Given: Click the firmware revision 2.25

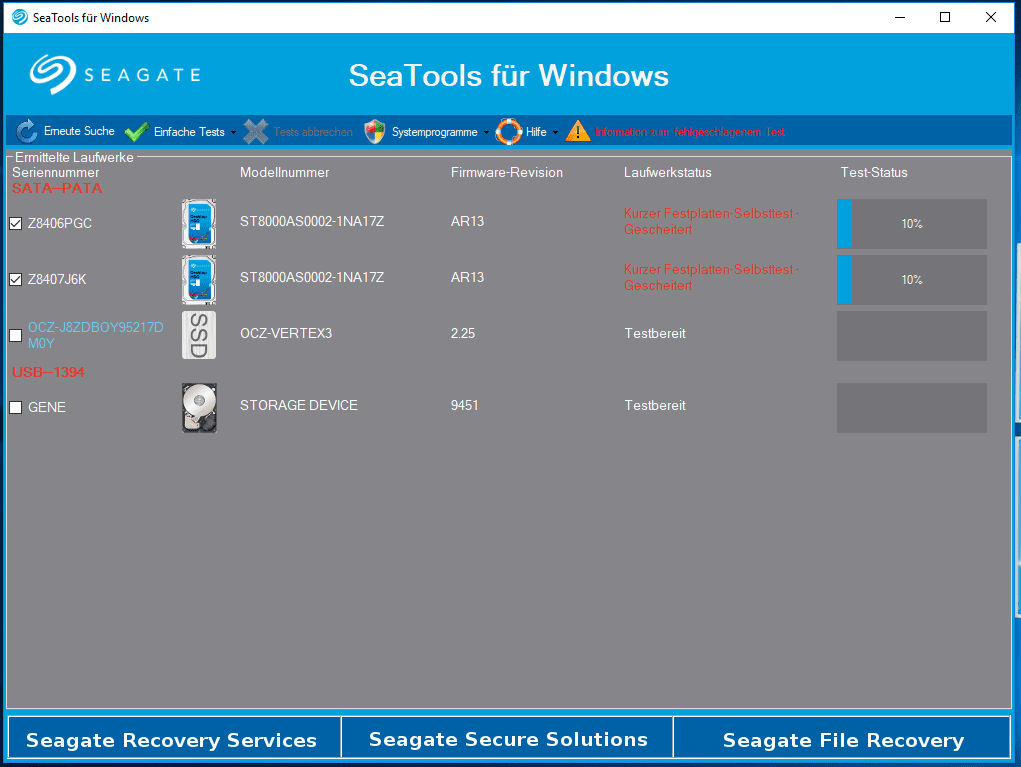Looking at the screenshot, I should pyautogui.click(x=463, y=333).
